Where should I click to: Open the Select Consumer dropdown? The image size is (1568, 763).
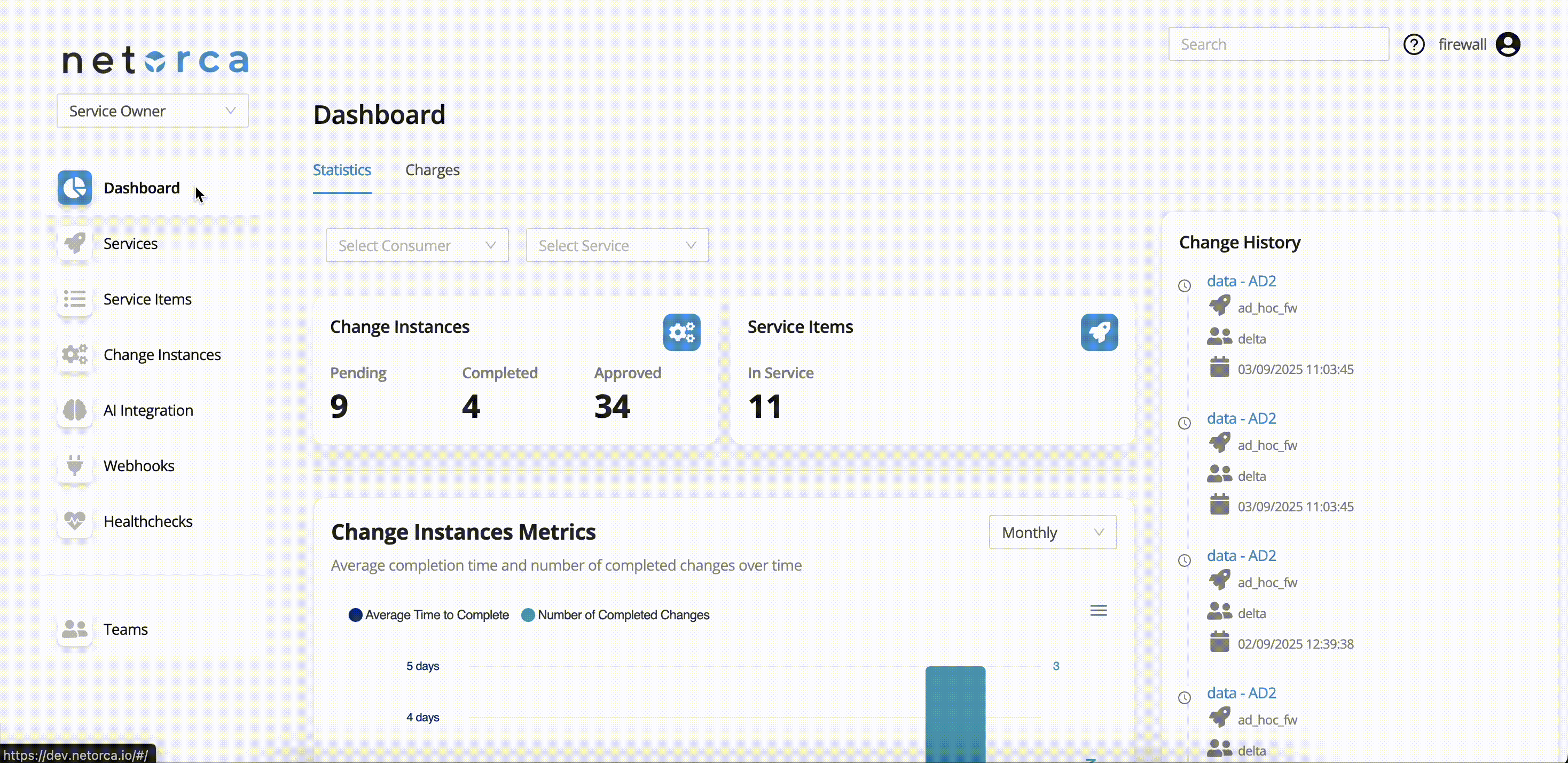point(417,245)
